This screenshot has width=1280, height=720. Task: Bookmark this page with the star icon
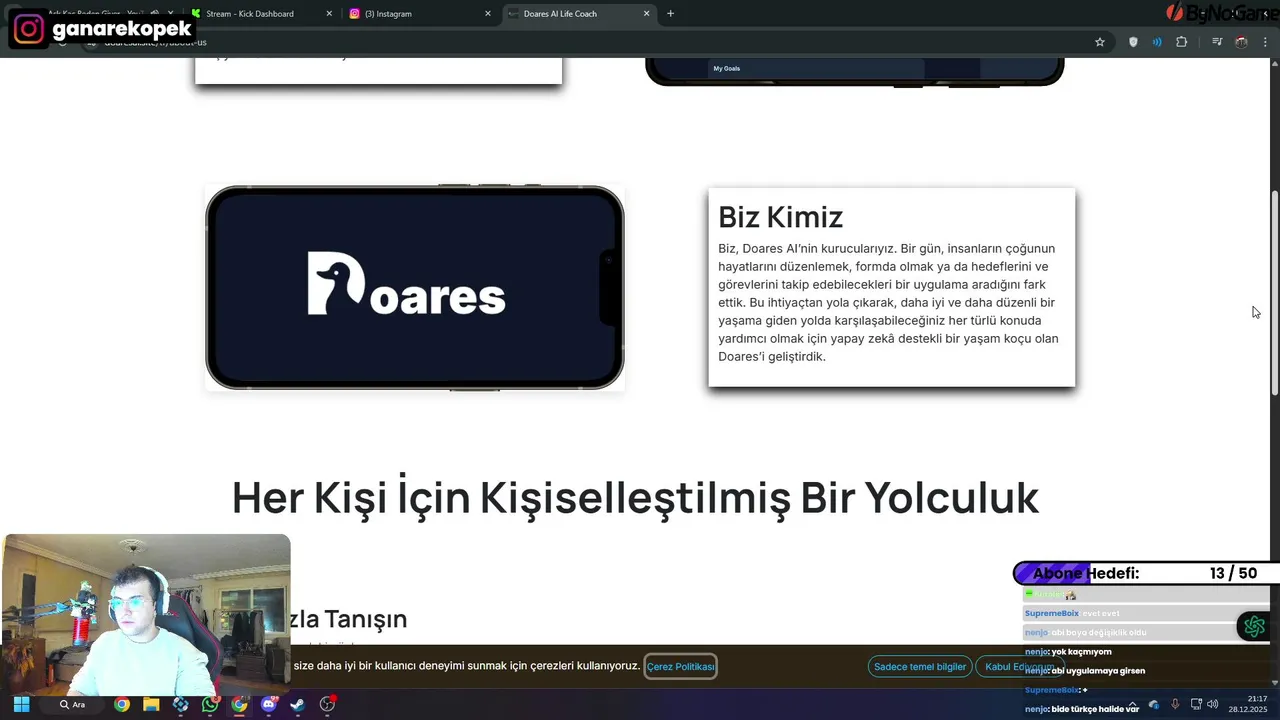coord(1100,42)
